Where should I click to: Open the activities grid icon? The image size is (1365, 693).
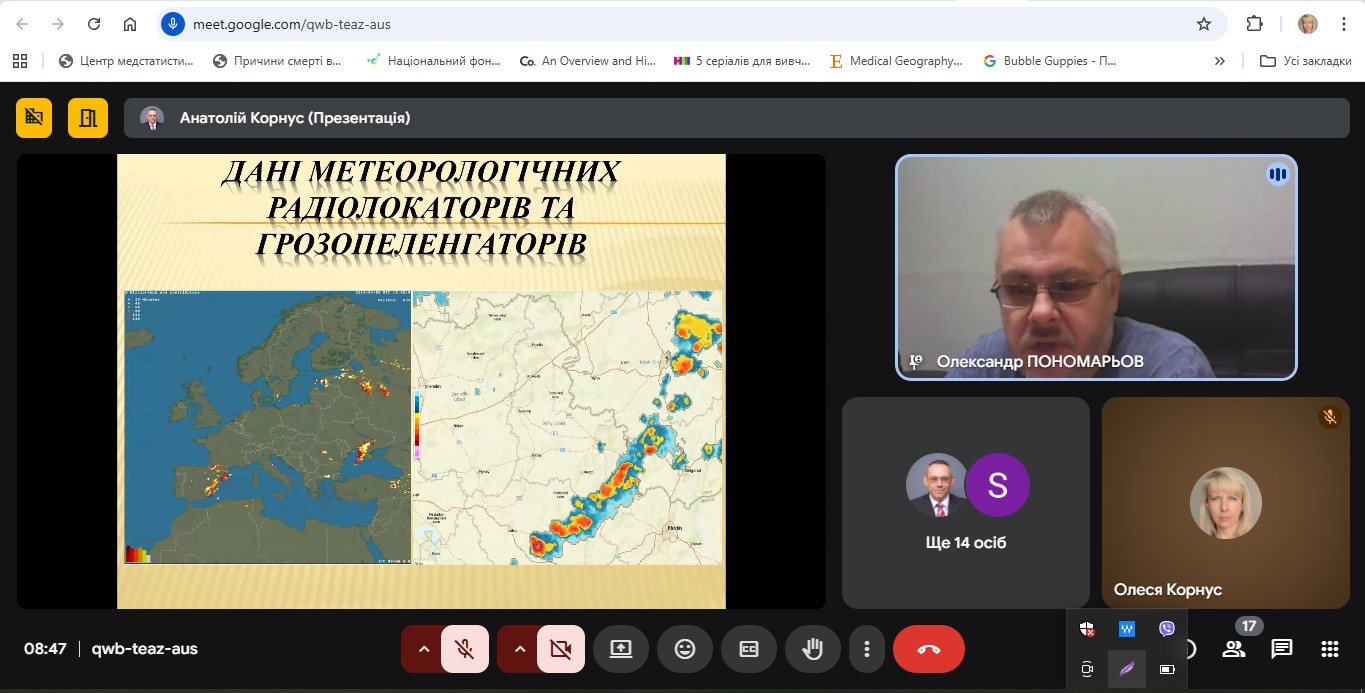tap(1330, 649)
